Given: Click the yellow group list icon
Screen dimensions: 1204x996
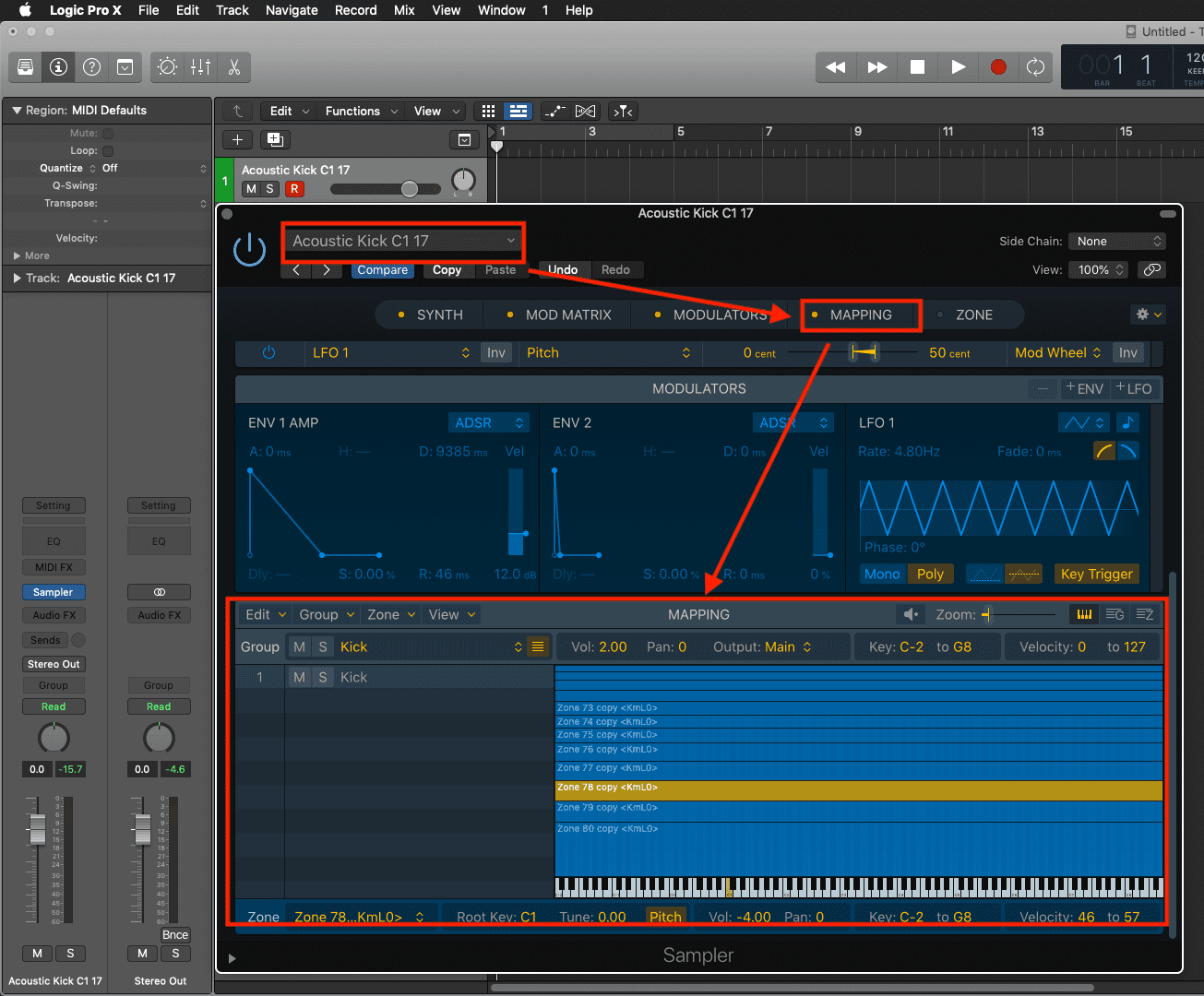Looking at the screenshot, I should 539,646.
